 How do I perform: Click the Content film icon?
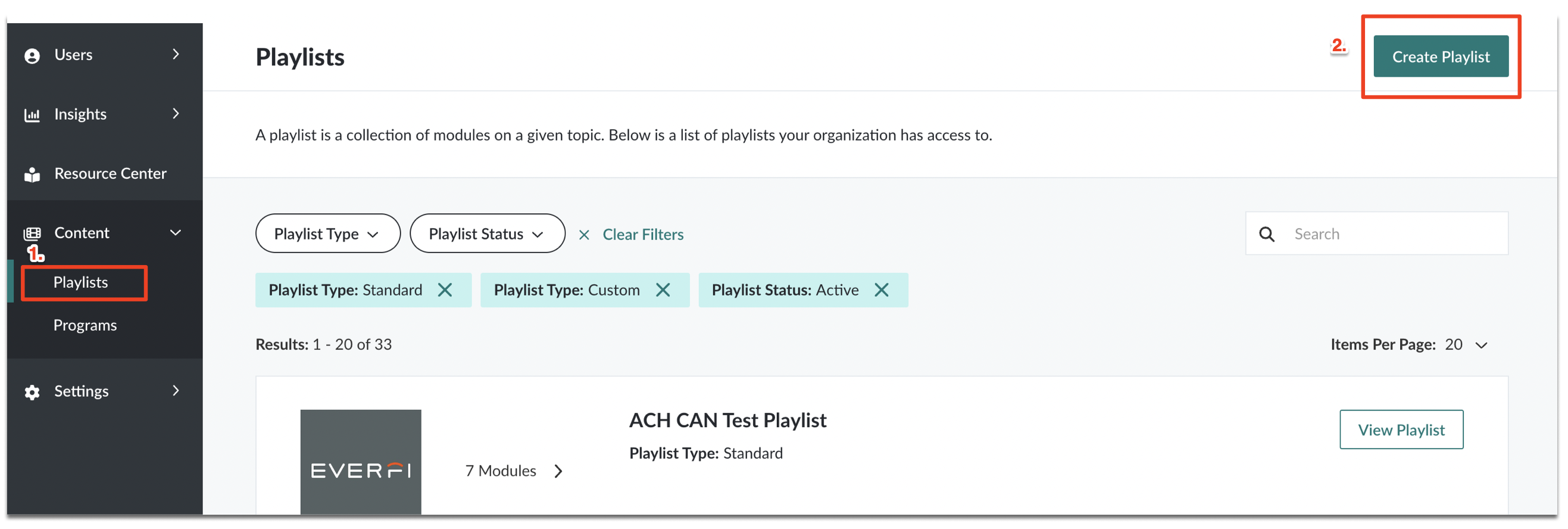(32, 234)
